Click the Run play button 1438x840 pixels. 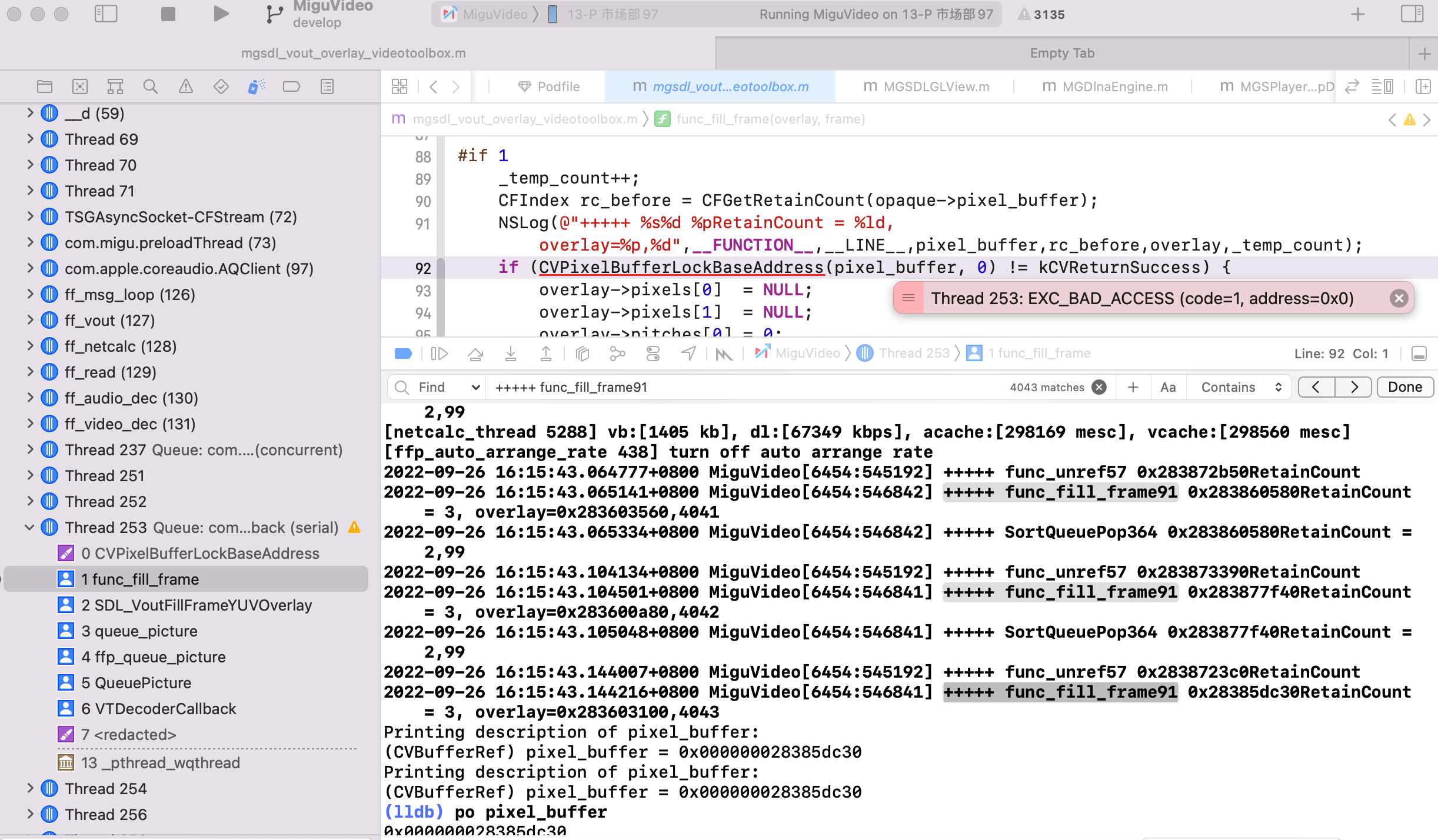pyautogui.click(x=221, y=14)
